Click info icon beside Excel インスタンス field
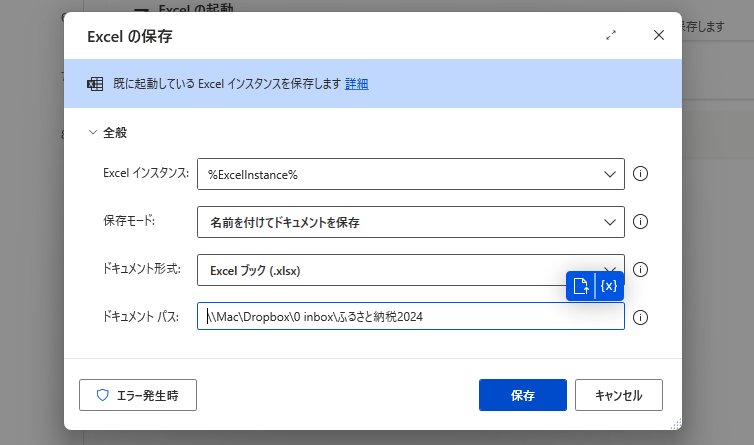The height and width of the screenshot is (445, 754). (x=640, y=174)
